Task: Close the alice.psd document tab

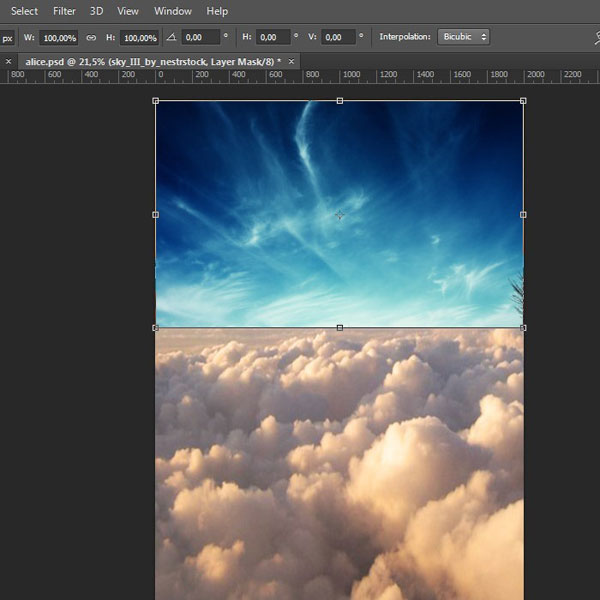Action: pos(291,61)
